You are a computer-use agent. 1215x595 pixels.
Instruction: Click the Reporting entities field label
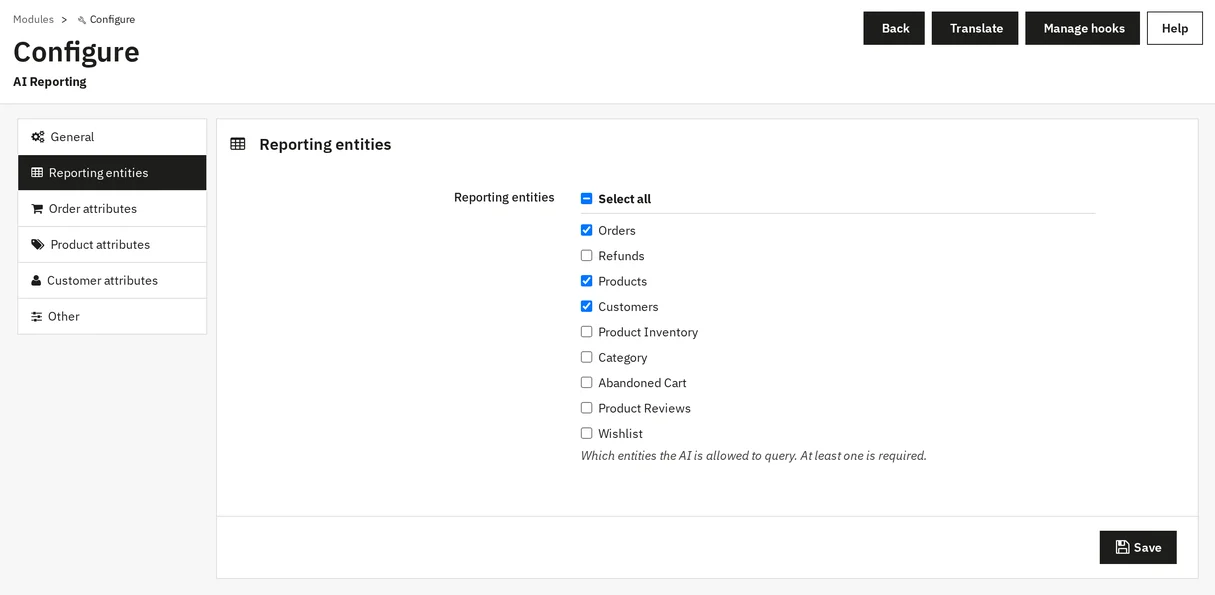pyautogui.click(x=504, y=198)
